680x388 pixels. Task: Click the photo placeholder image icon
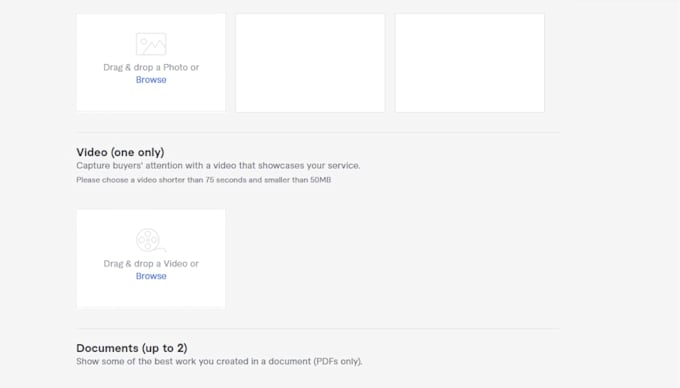click(x=151, y=44)
